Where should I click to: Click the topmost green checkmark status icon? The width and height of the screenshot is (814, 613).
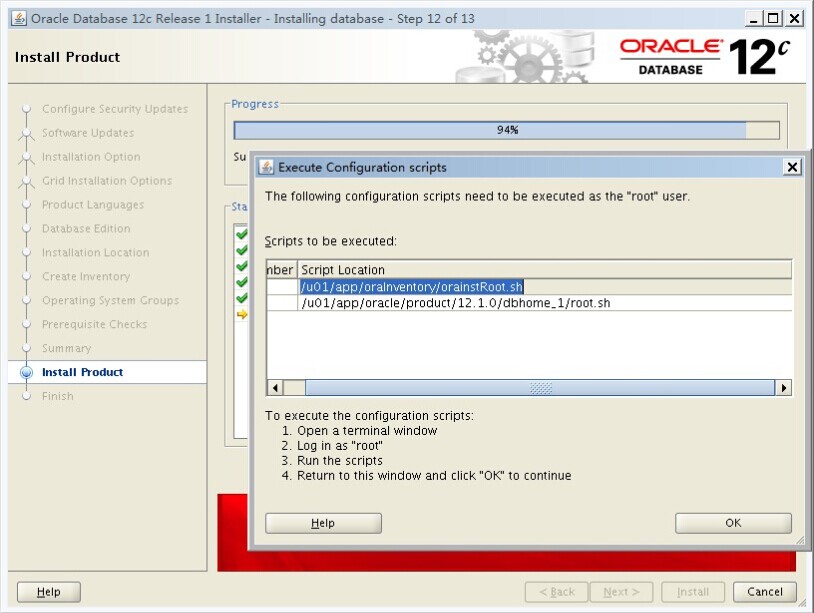(241, 234)
